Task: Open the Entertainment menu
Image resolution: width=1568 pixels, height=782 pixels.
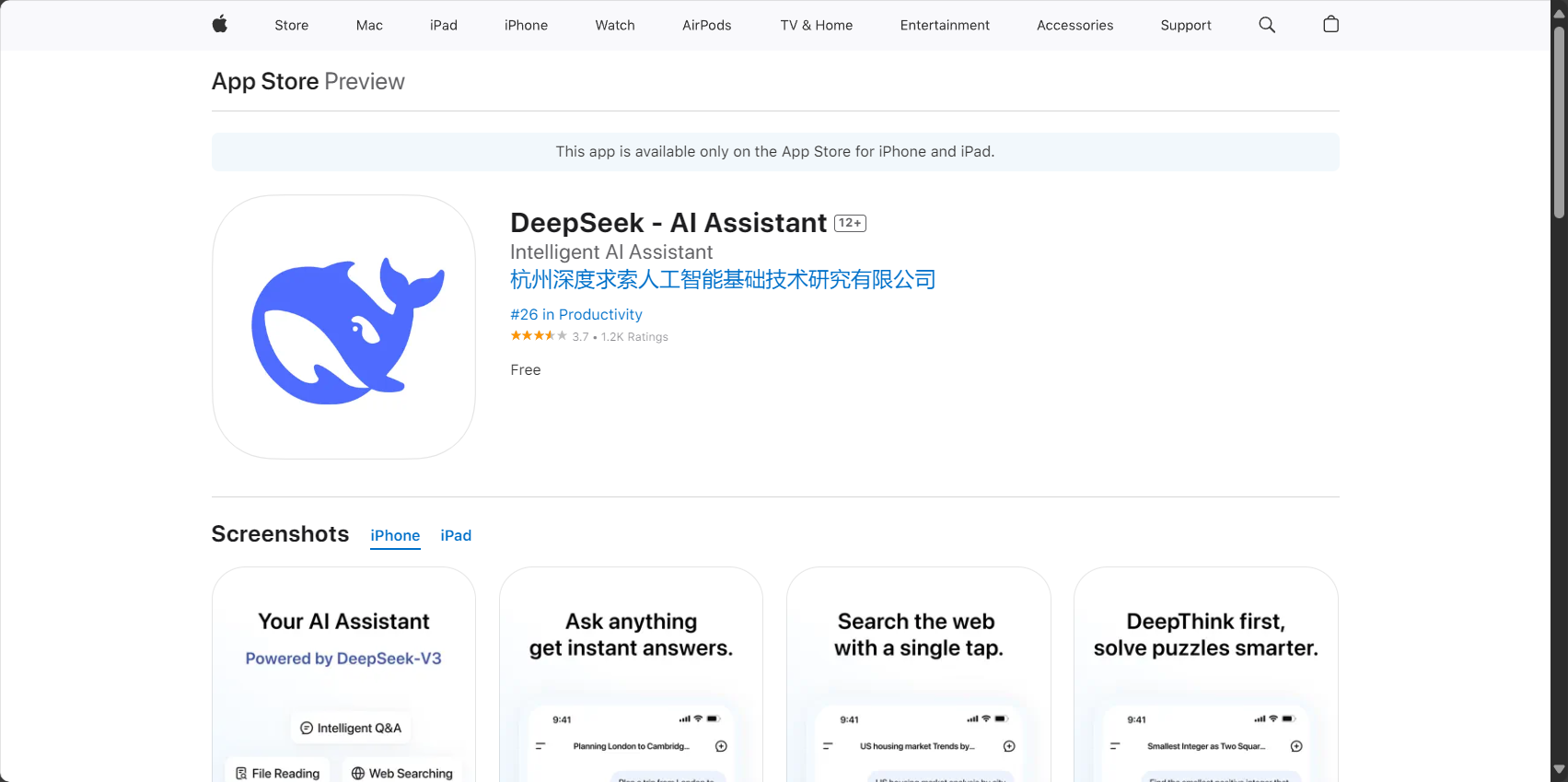Action: click(x=945, y=25)
